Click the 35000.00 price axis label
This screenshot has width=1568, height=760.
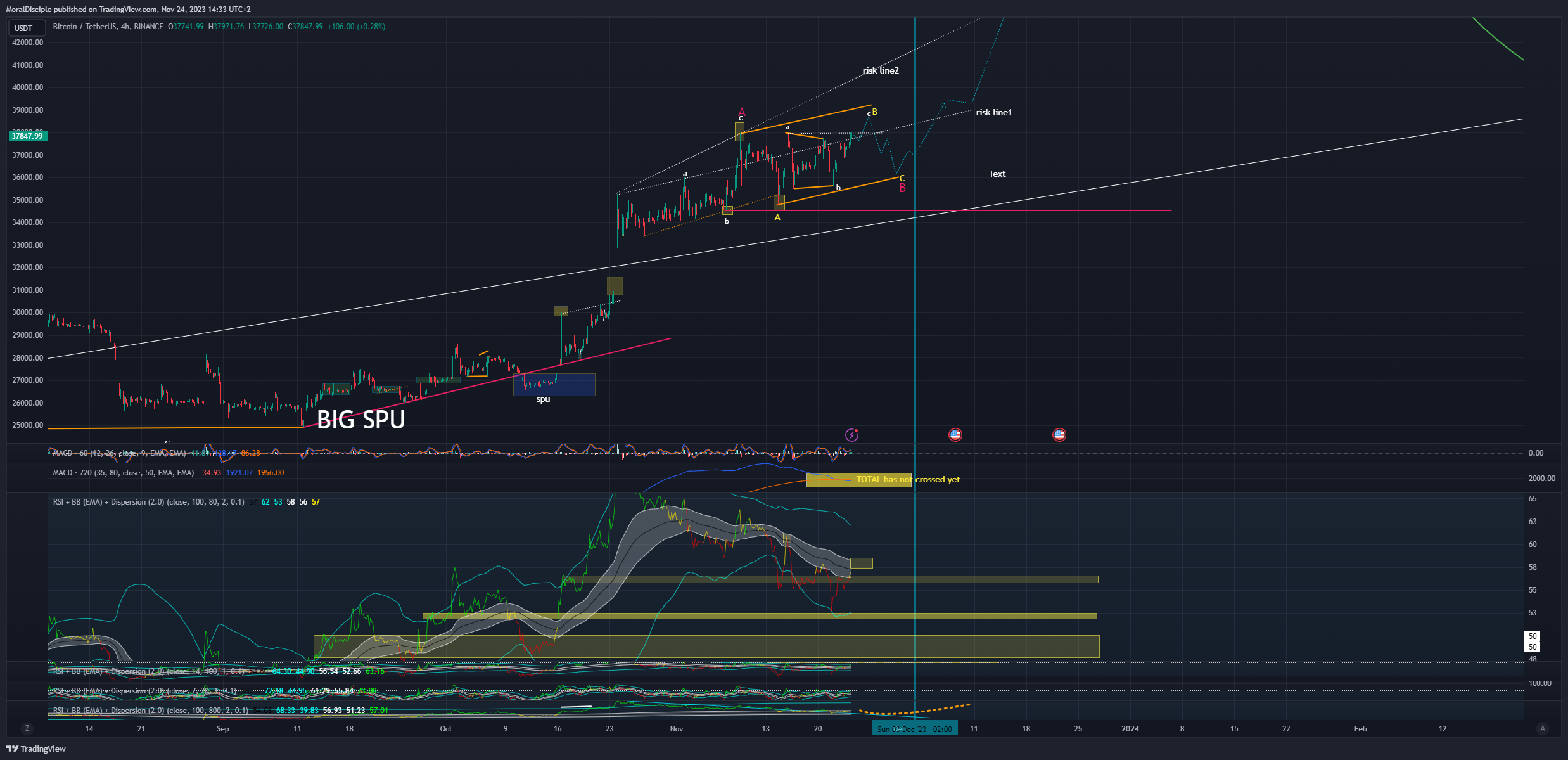pos(28,200)
